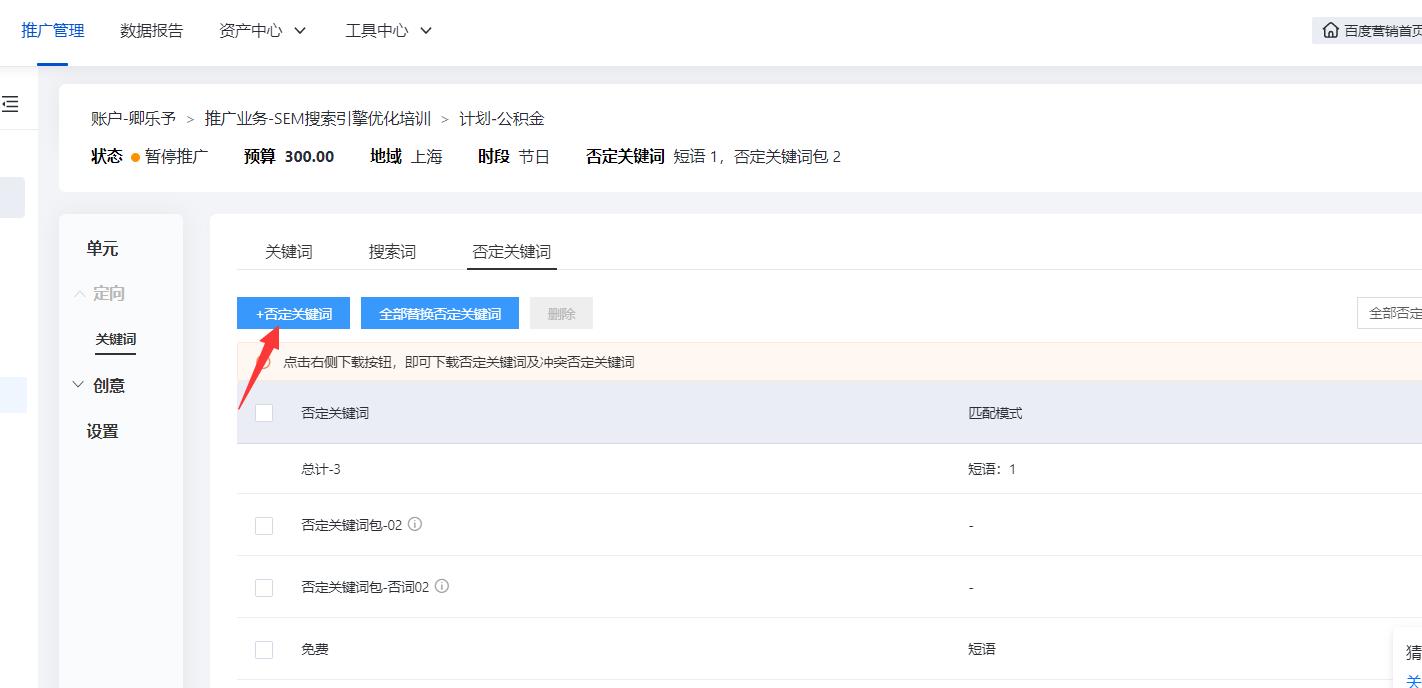This screenshot has width=1422, height=688.
Task: Open the 推广管理 tab
Action: [x=53, y=31]
